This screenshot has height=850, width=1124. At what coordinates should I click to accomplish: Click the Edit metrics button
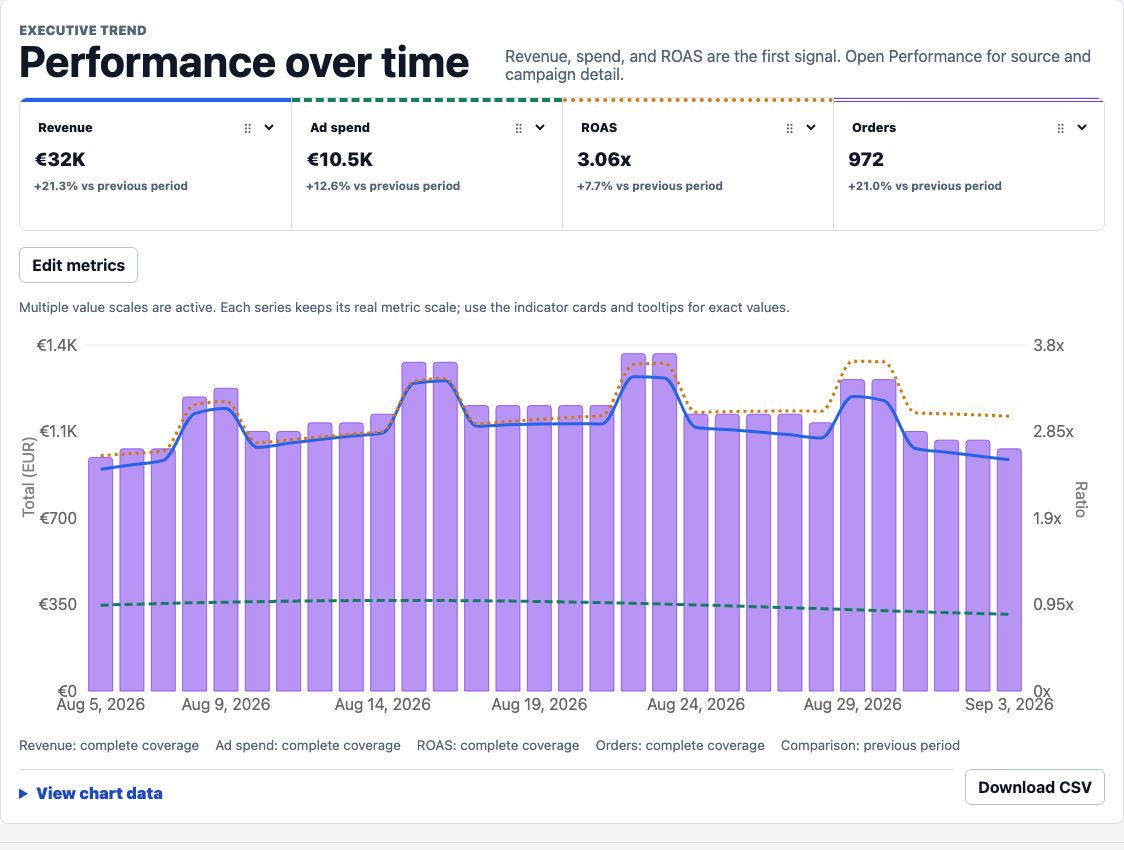(78, 265)
